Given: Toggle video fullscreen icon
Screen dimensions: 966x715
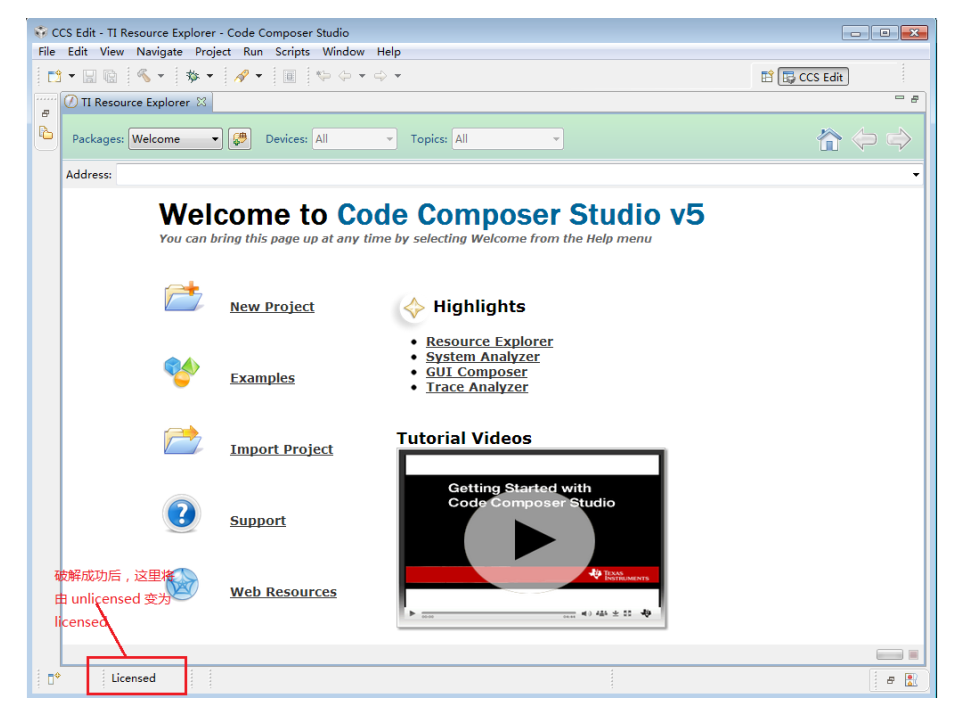Looking at the screenshot, I should (x=627, y=613).
